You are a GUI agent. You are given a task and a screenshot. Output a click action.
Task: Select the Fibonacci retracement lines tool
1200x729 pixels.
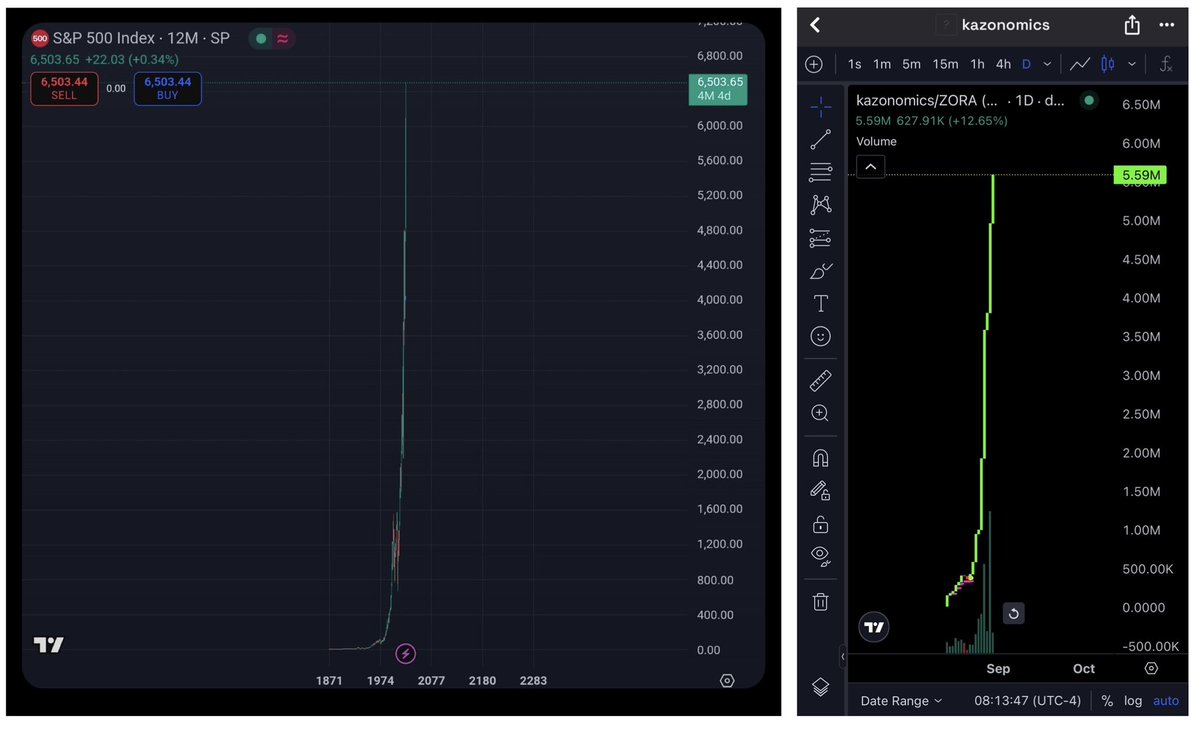[820, 172]
